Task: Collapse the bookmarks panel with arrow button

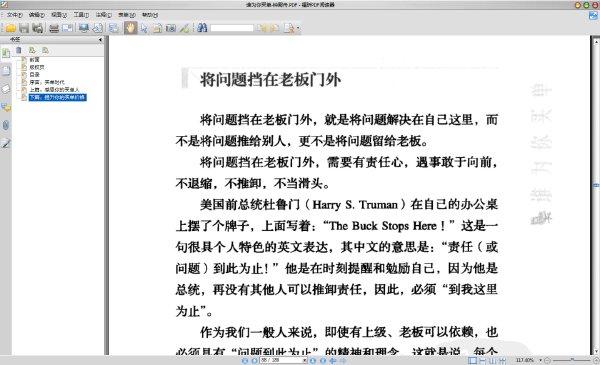Action: [x=100, y=39]
